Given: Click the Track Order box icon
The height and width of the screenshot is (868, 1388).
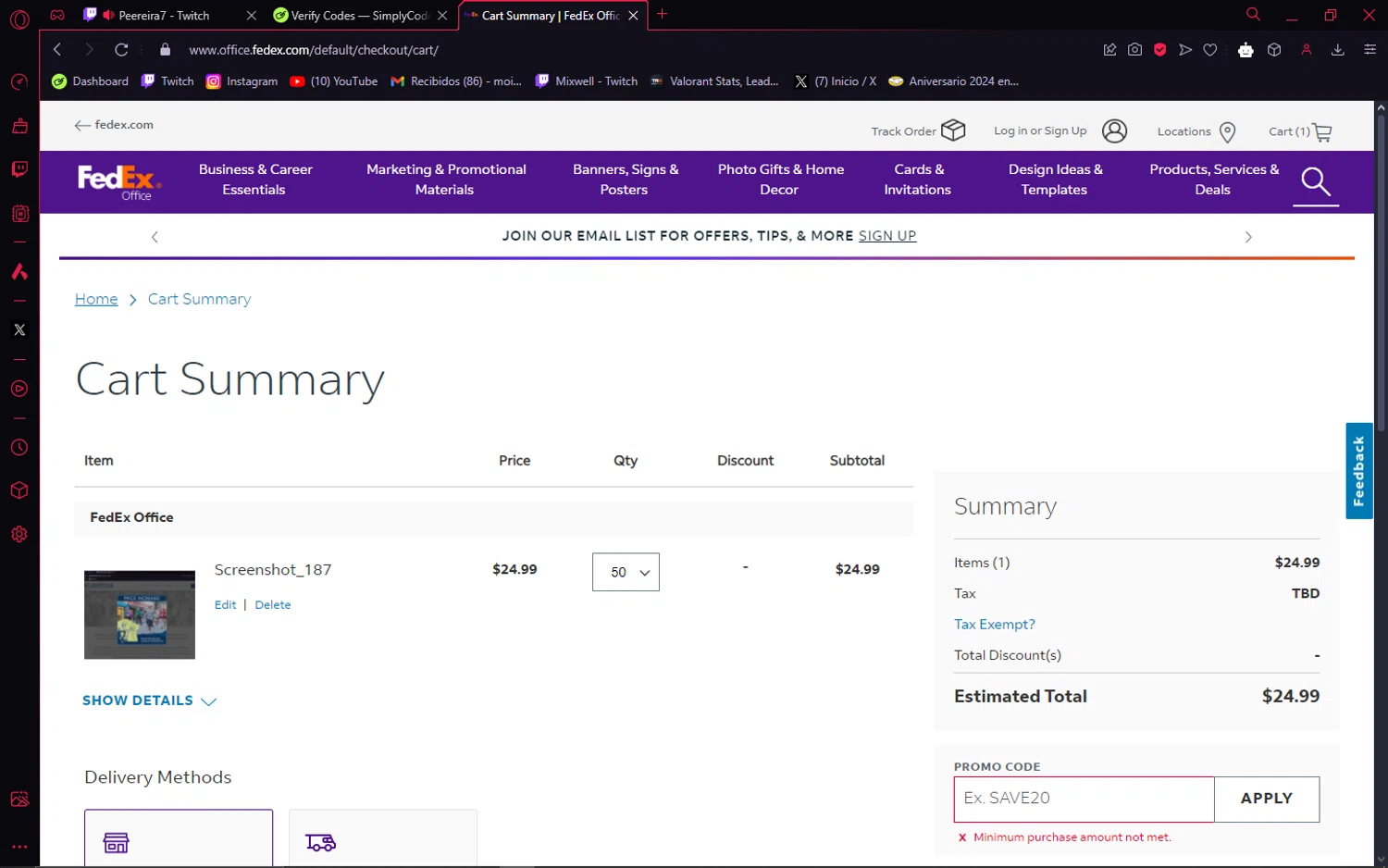Looking at the screenshot, I should coord(953,130).
